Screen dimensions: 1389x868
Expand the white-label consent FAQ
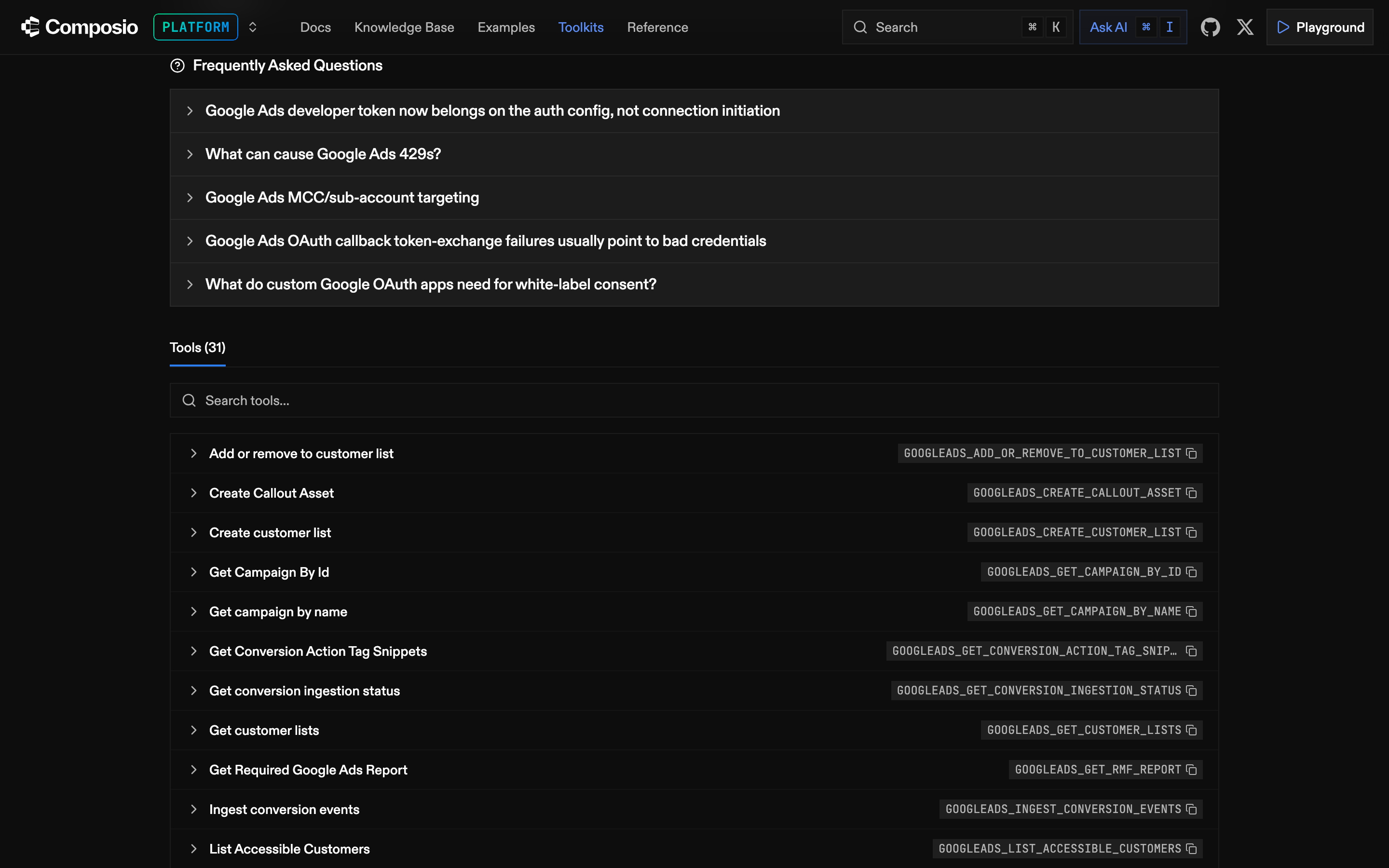pos(694,285)
